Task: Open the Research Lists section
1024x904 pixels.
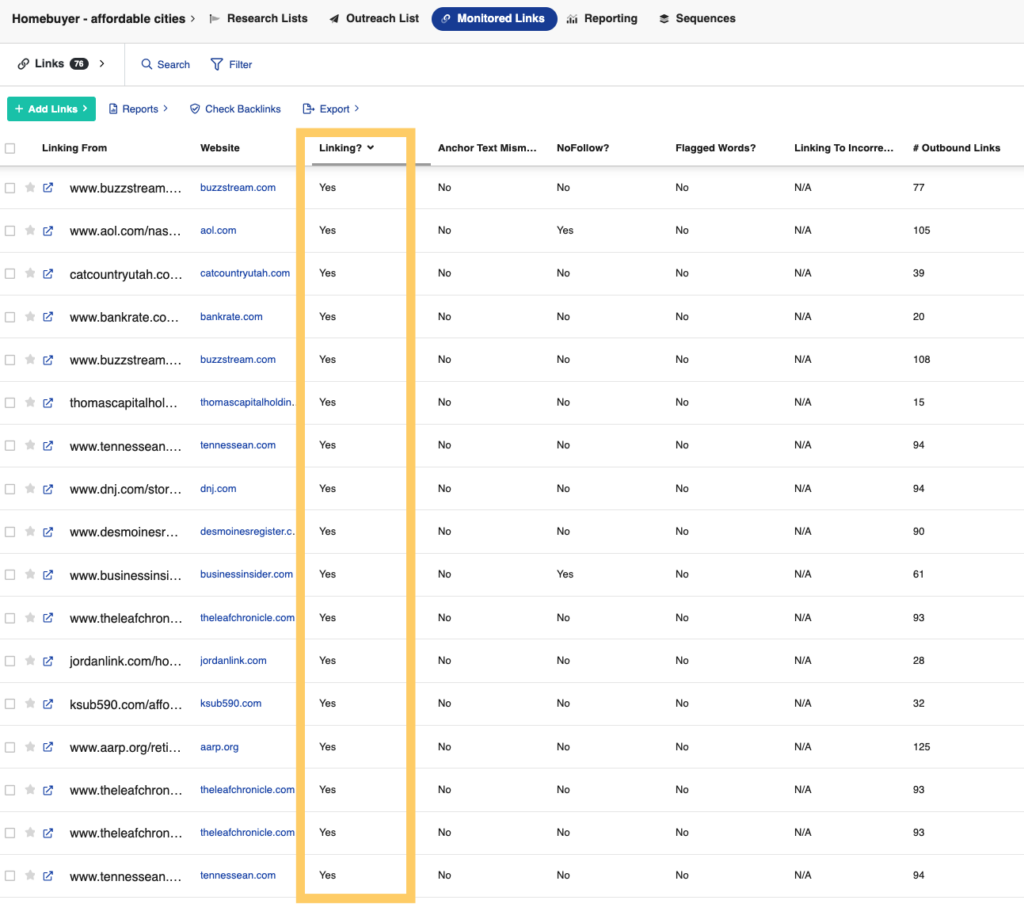Action: pyautogui.click(x=268, y=18)
